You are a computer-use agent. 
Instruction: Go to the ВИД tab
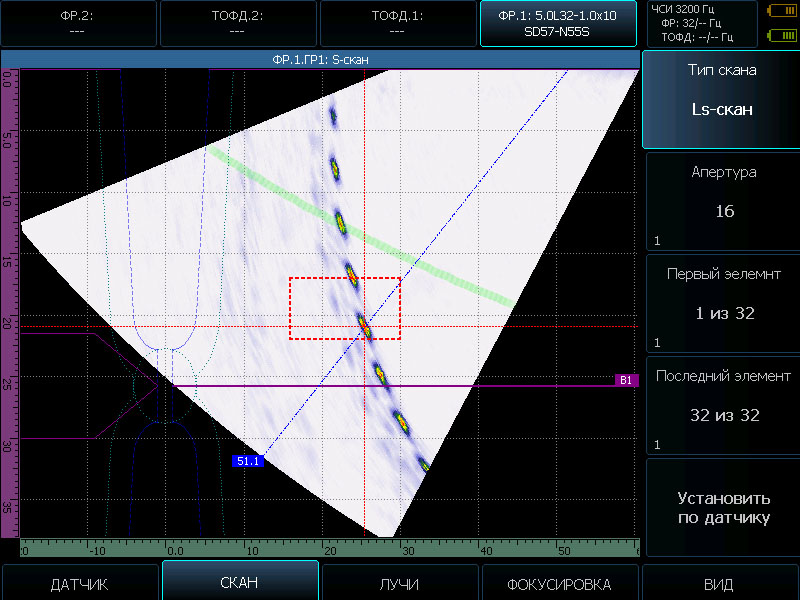pyautogui.click(x=720, y=584)
